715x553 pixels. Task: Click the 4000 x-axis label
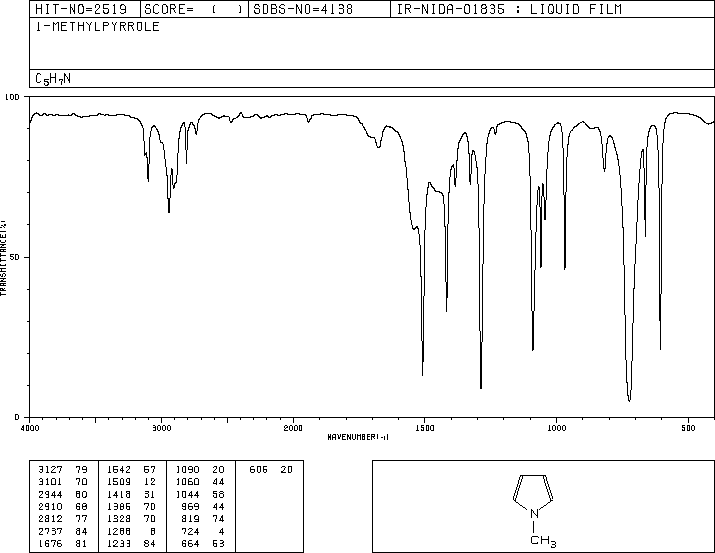[x=30, y=428]
